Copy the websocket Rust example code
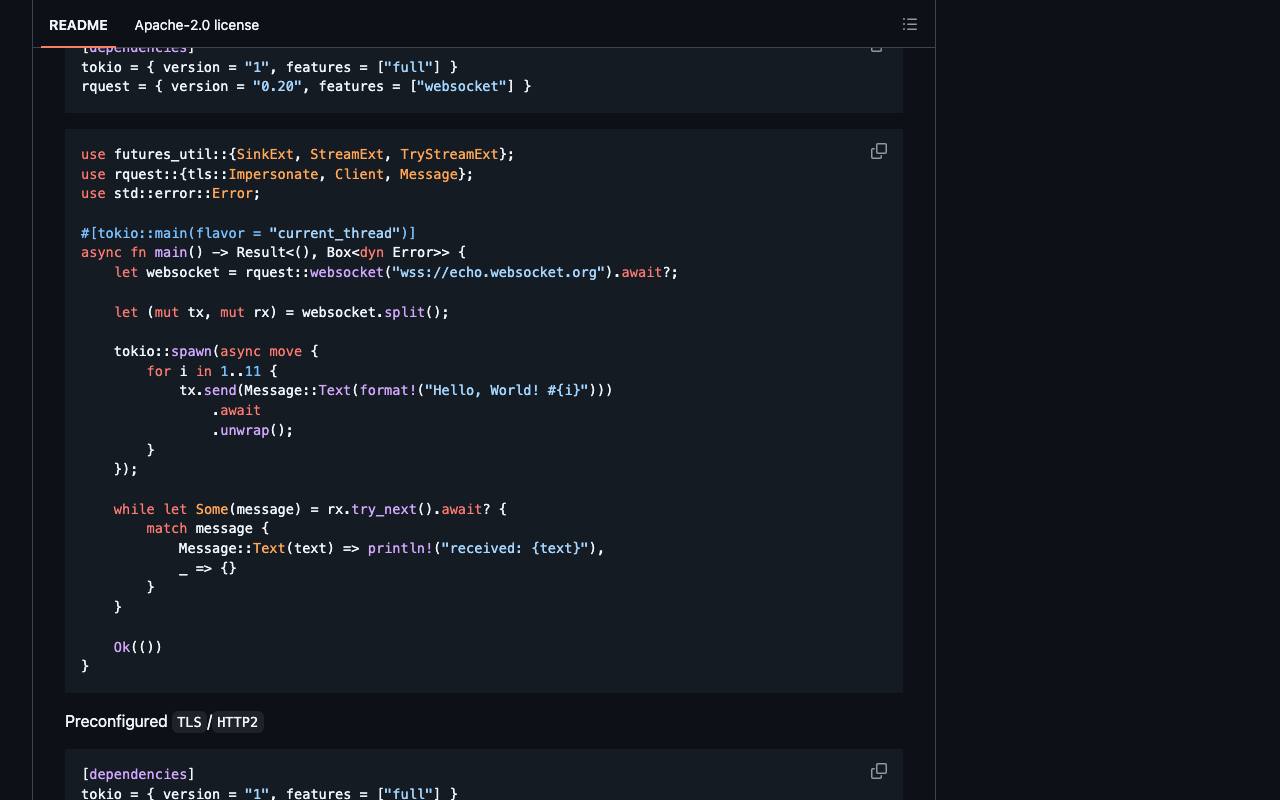The height and width of the screenshot is (800, 1280). point(879,151)
